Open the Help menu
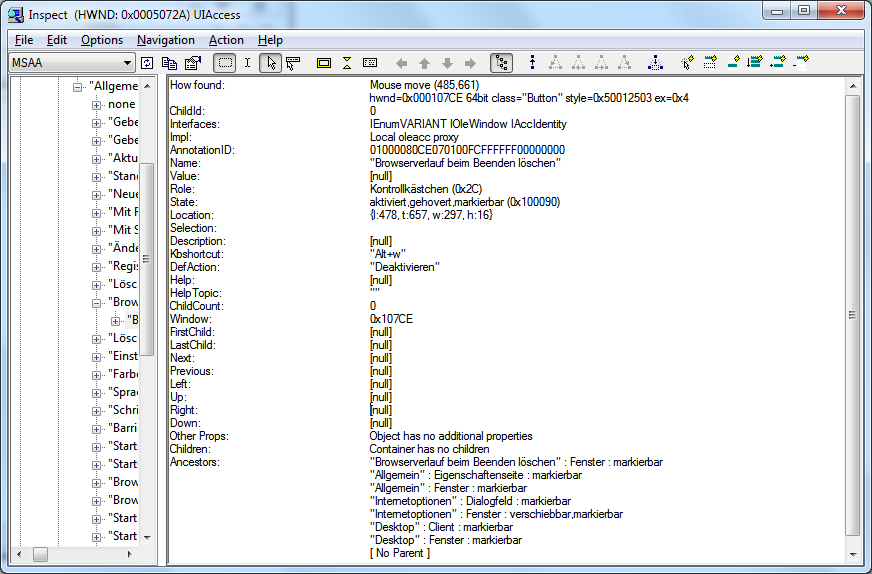 point(270,40)
